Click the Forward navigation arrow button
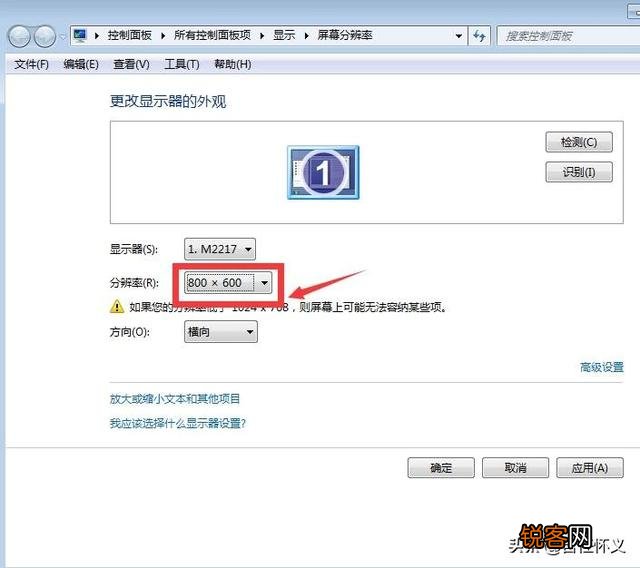This screenshot has height=568, width=640. (x=44, y=37)
